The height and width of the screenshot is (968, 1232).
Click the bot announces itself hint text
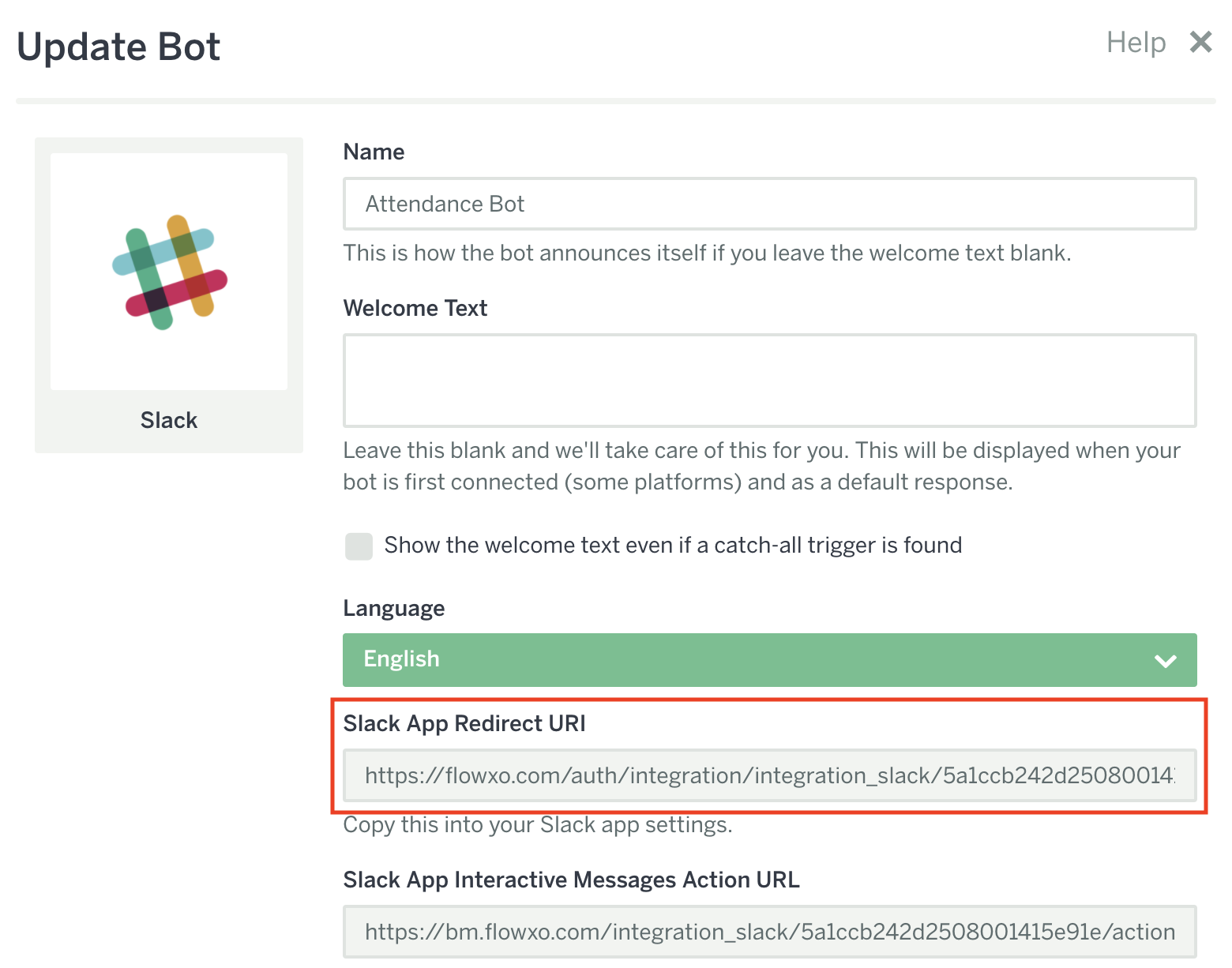point(706,253)
